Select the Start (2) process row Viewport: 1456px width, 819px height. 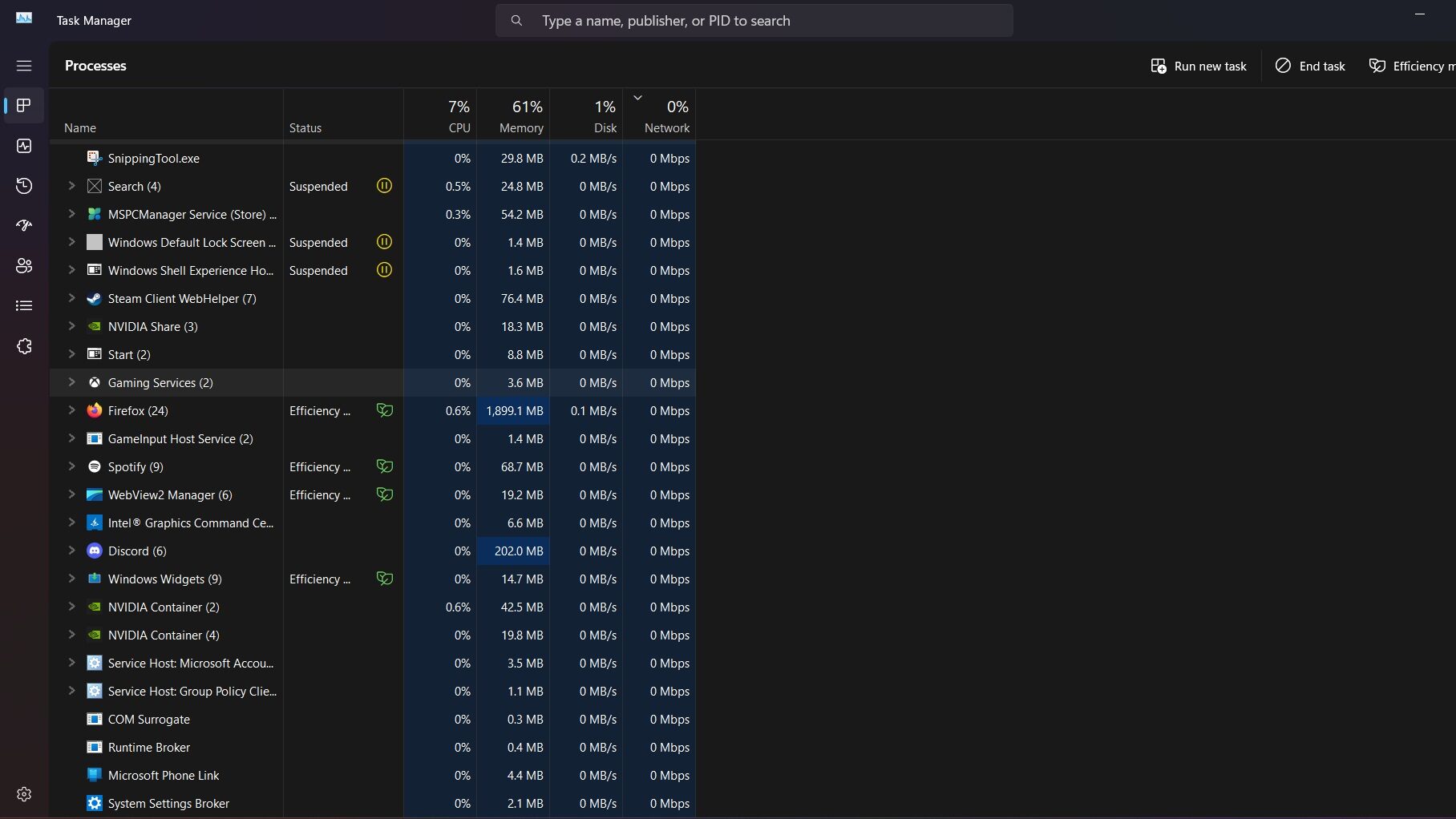(373, 354)
